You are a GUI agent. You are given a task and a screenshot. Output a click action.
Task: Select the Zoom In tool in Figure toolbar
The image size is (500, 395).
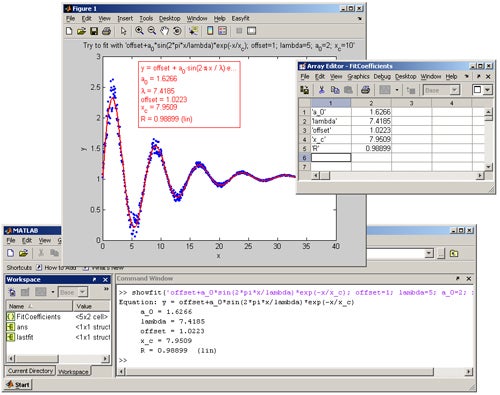[139, 31]
